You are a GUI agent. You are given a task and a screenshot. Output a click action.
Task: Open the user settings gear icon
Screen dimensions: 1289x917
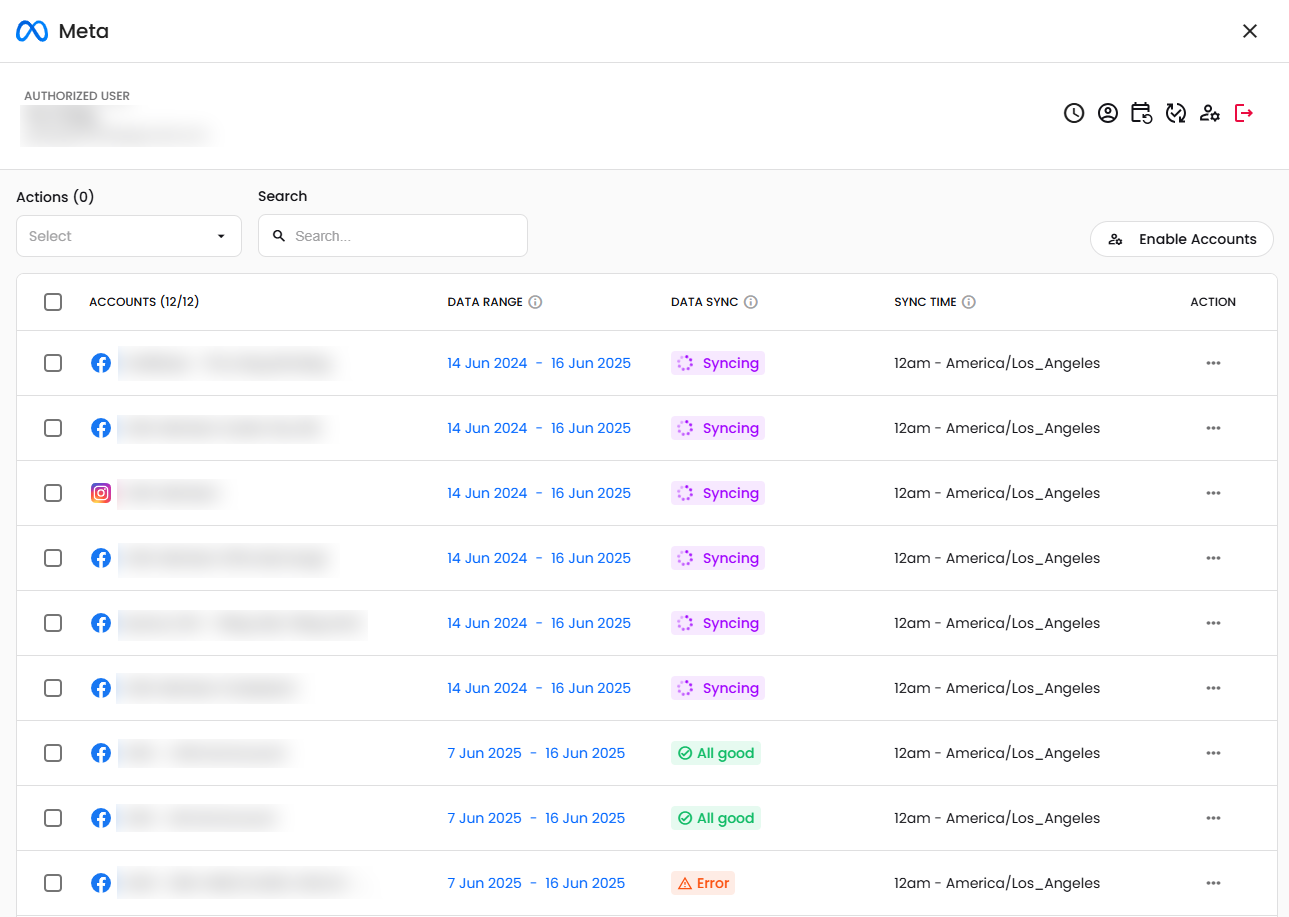click(x=1210, y=113)
